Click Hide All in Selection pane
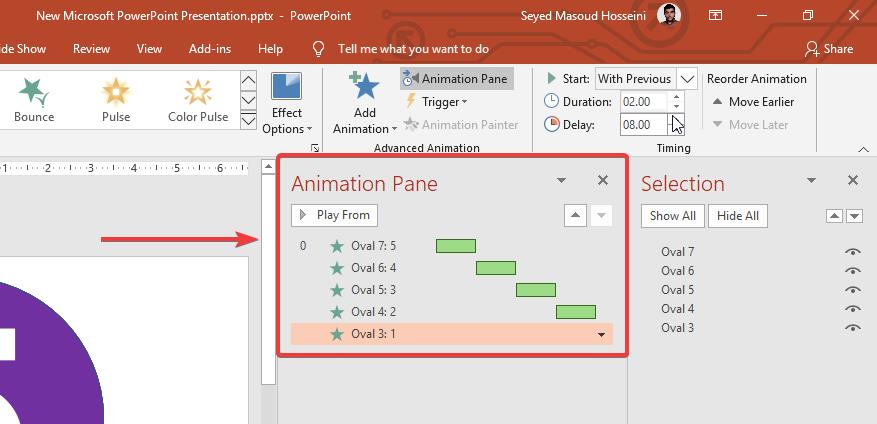Screen dimensions: 877x424 click(x=738, y=216)
